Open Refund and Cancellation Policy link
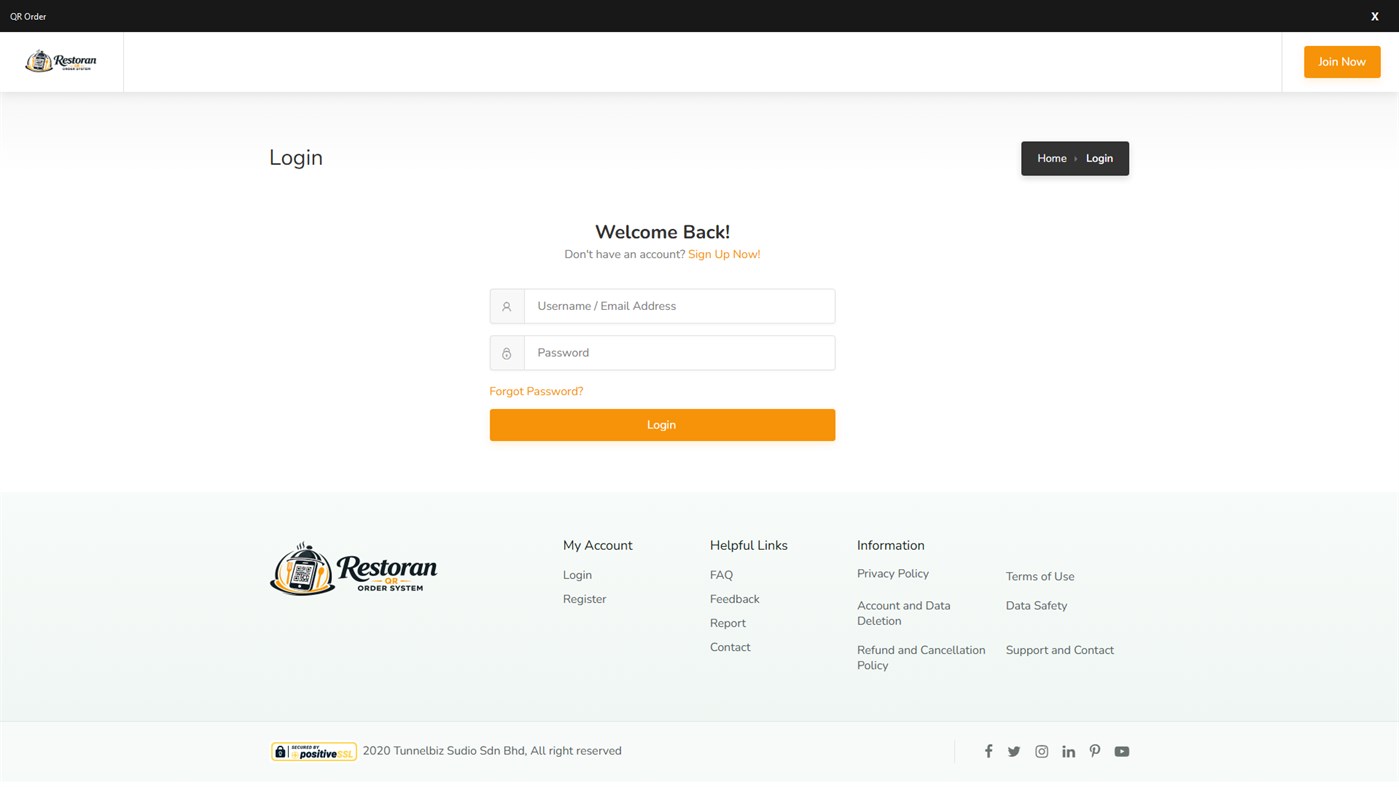 (921, 657)
